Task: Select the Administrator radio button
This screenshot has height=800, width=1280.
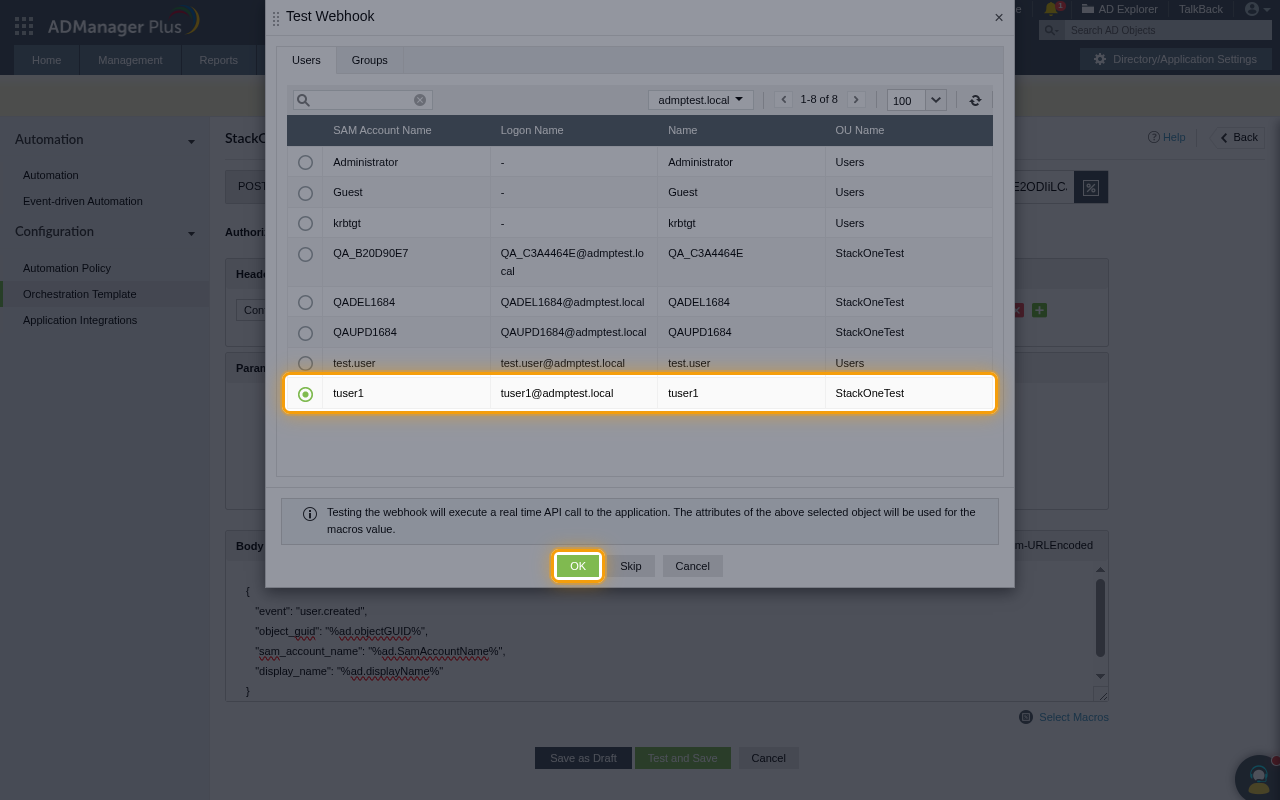Action: (306, 162)
